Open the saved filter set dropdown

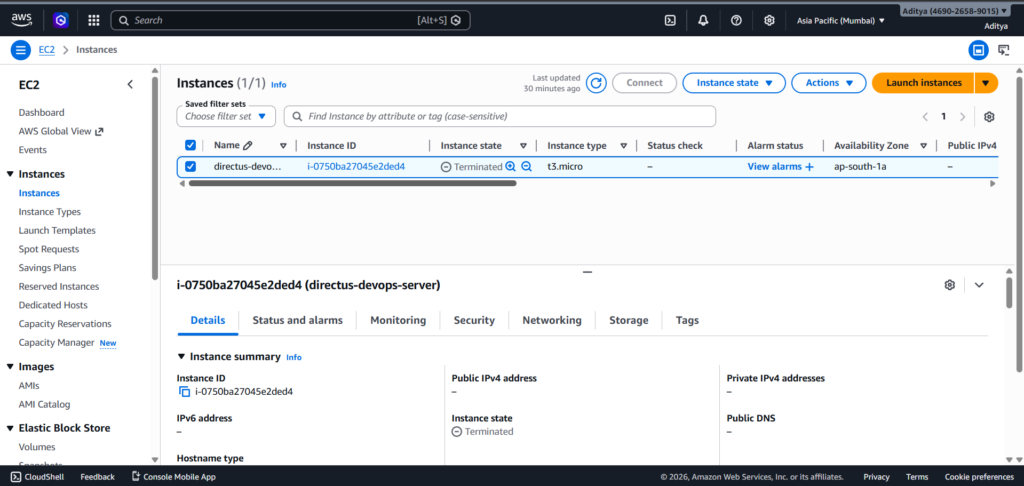pyautogui.click(x=226, y=117)
